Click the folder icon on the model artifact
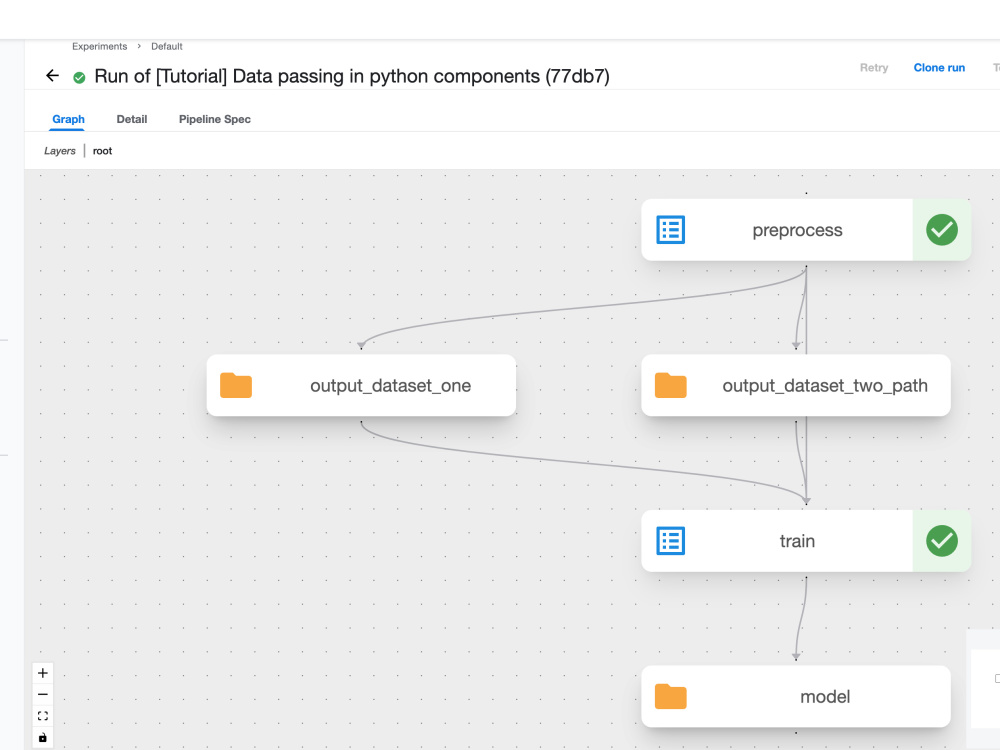 pos(670,696)
